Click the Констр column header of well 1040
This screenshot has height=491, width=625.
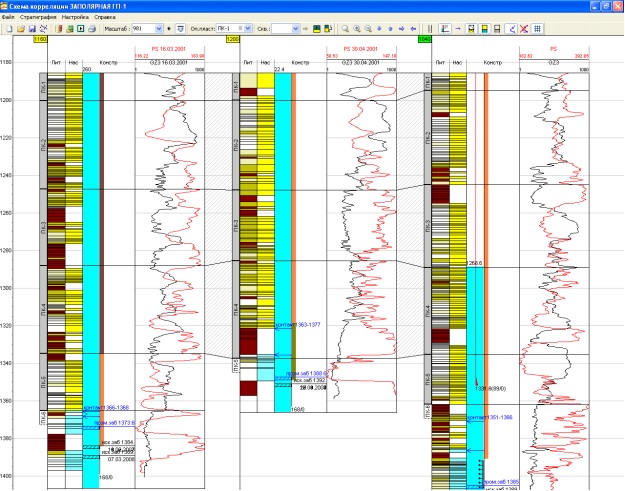click(x=493, y=63)
